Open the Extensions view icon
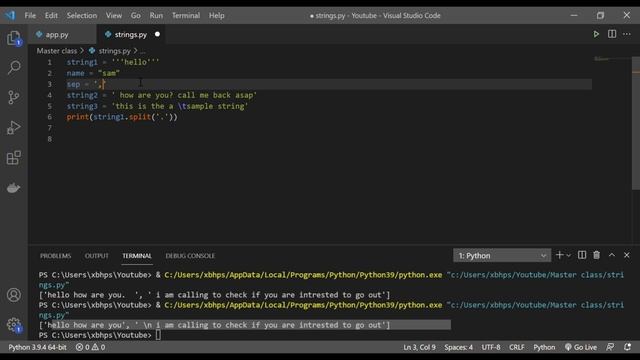Screen dimensions: 640x360 (x=14, y=158)
